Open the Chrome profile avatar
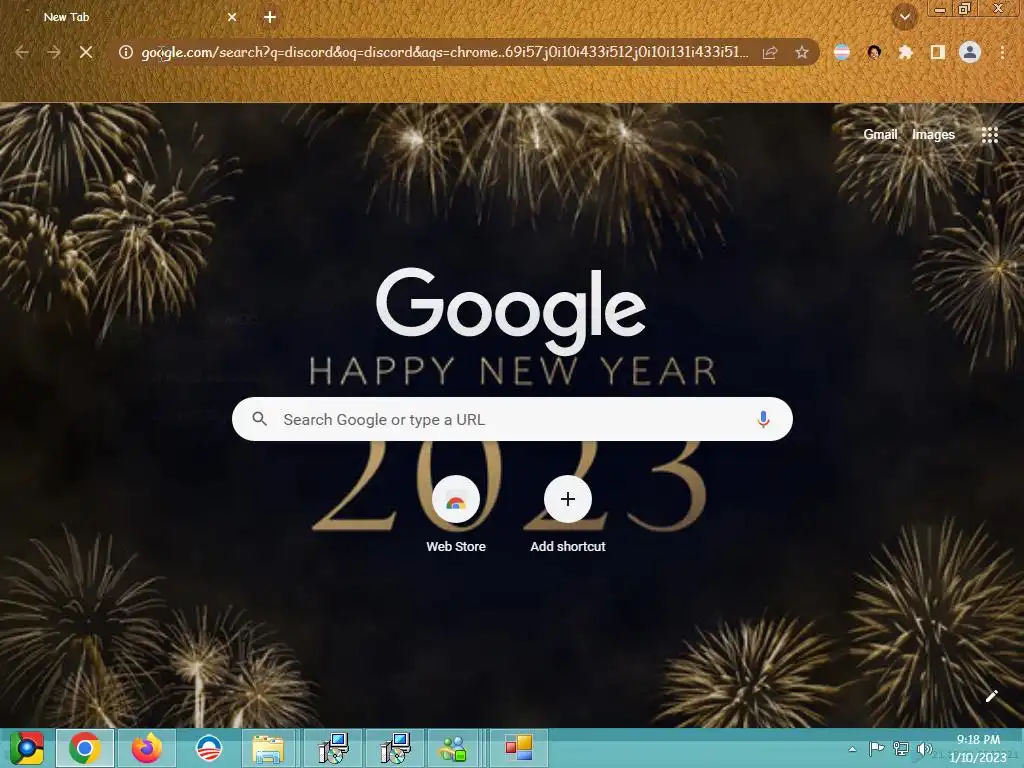1024x768 pixels. pos(970,52)
